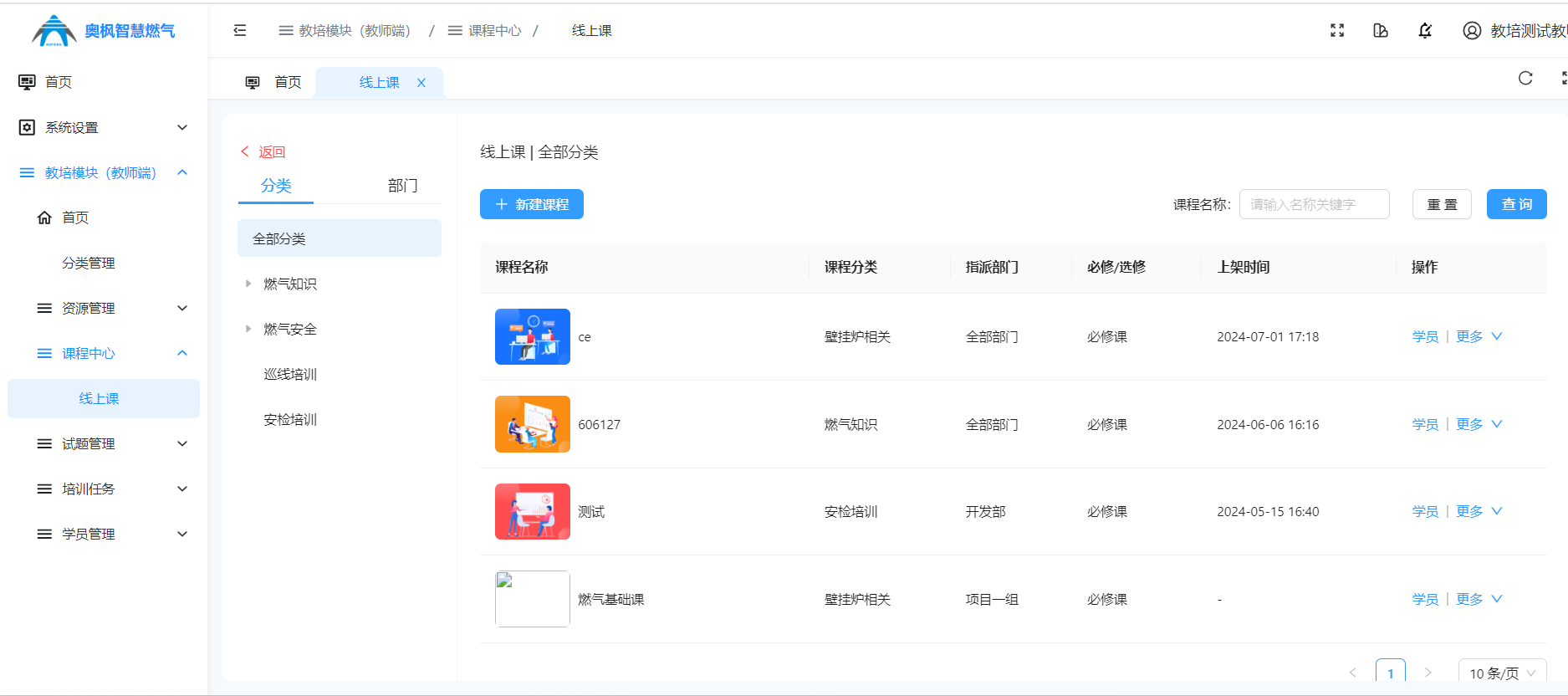The image size is (1568, 696).
Task: Open the notifications bell icon
Action: tap(1425, 30)
